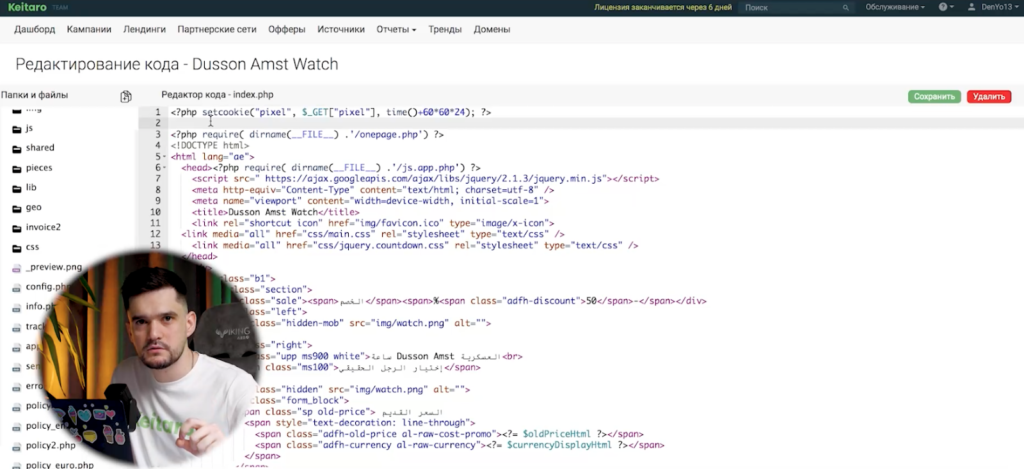
Task: Collapse code fold arrow on line 6
Action: click(x=164, y=168)
